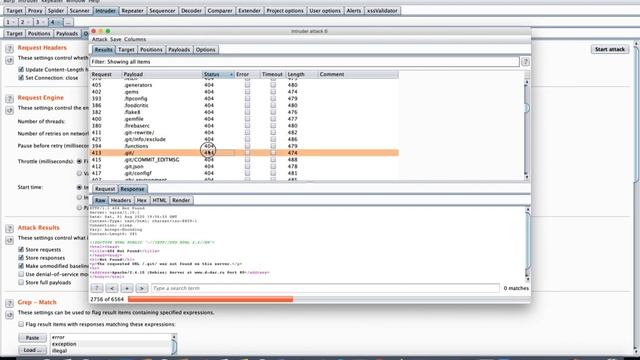Toggle Store responses checkbox
The height and width of the screenshot is (360, 640).
point(21,258)
